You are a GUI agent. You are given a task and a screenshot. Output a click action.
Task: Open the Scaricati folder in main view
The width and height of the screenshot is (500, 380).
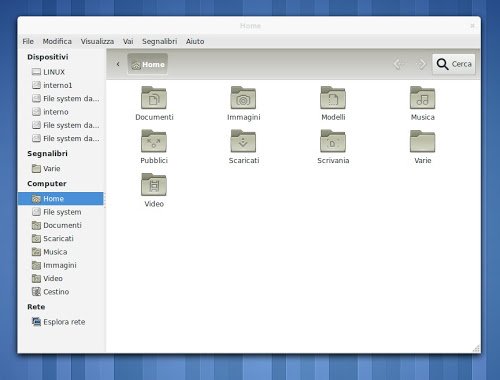coord(243,141)
